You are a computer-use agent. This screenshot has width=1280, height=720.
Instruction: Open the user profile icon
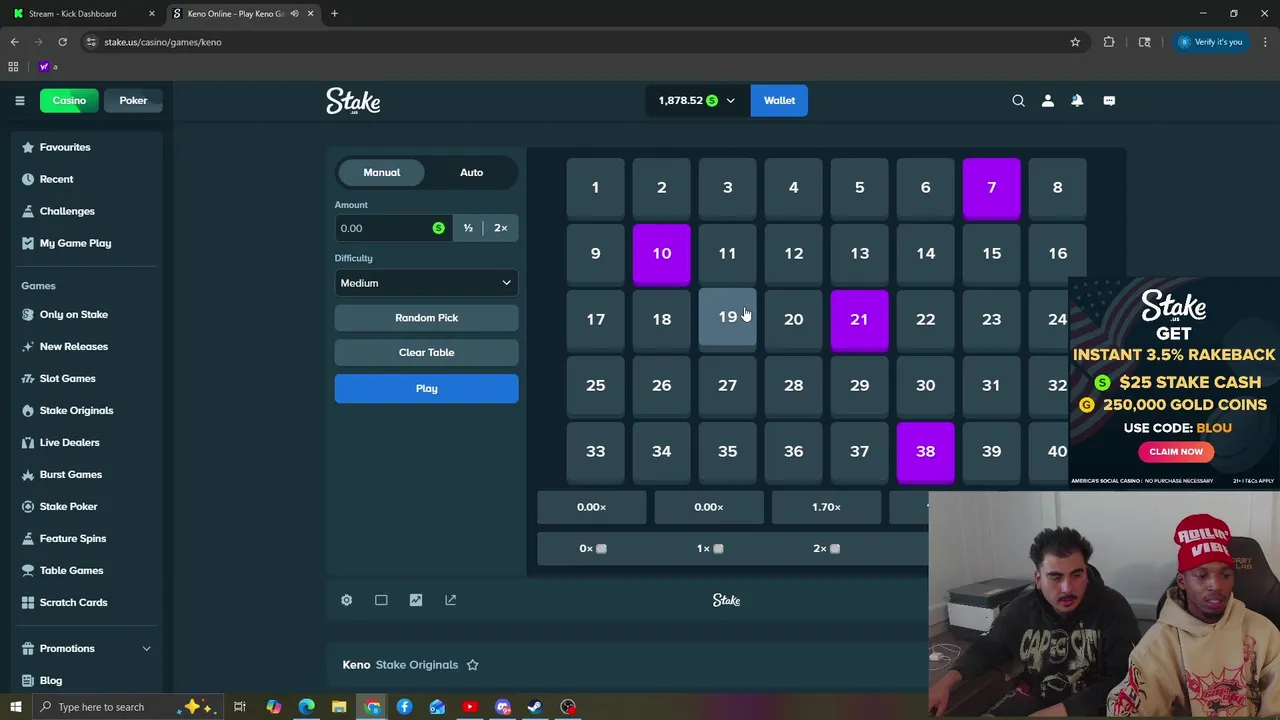1048,100
